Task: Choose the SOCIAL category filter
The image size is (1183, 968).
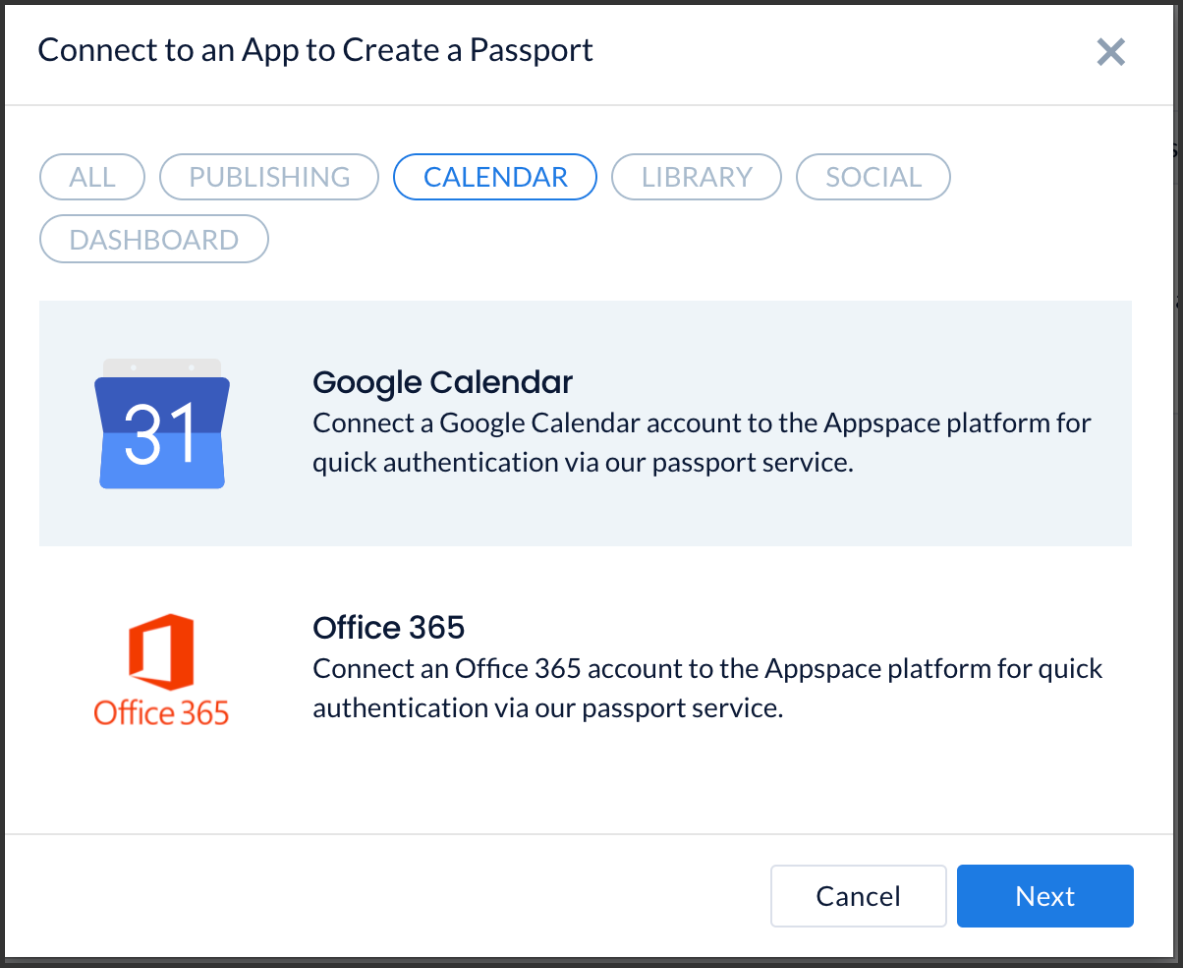Action: pyautogui.click(x=873, y=177)
